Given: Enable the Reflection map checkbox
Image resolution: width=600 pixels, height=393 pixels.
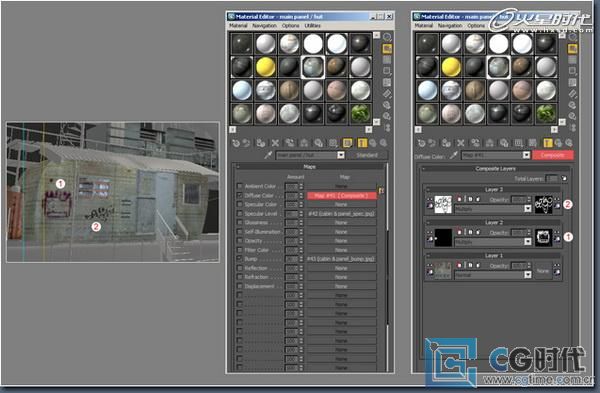Looking at the screenshot, I should point(240,268).
